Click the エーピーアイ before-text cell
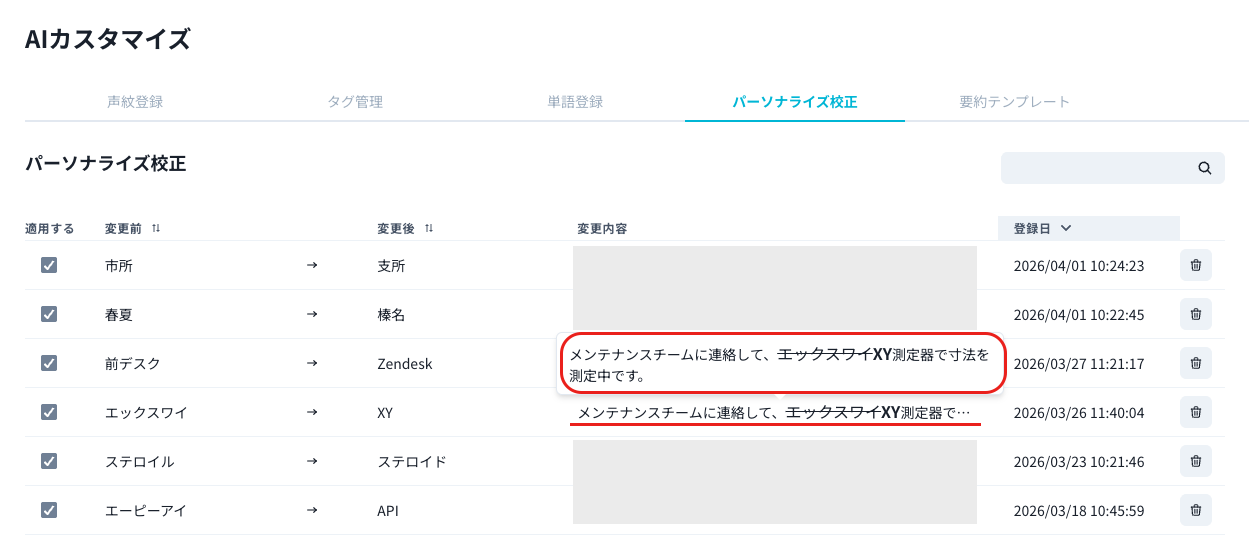This screenshot has width=1249, height=537. click(x=146, y=510)
